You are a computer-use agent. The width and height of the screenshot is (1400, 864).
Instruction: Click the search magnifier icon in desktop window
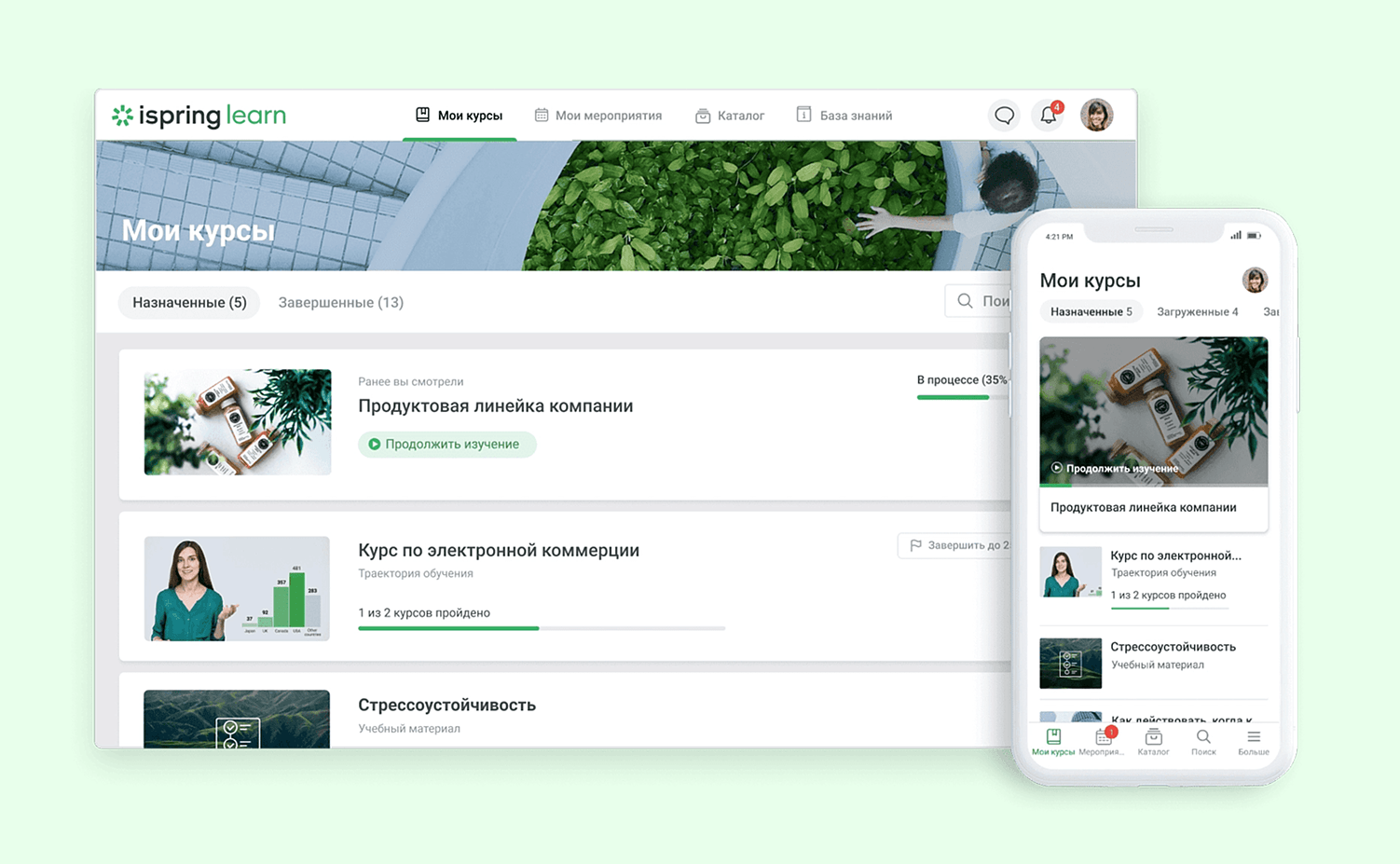pyautogui.click(x=965, y=301)
